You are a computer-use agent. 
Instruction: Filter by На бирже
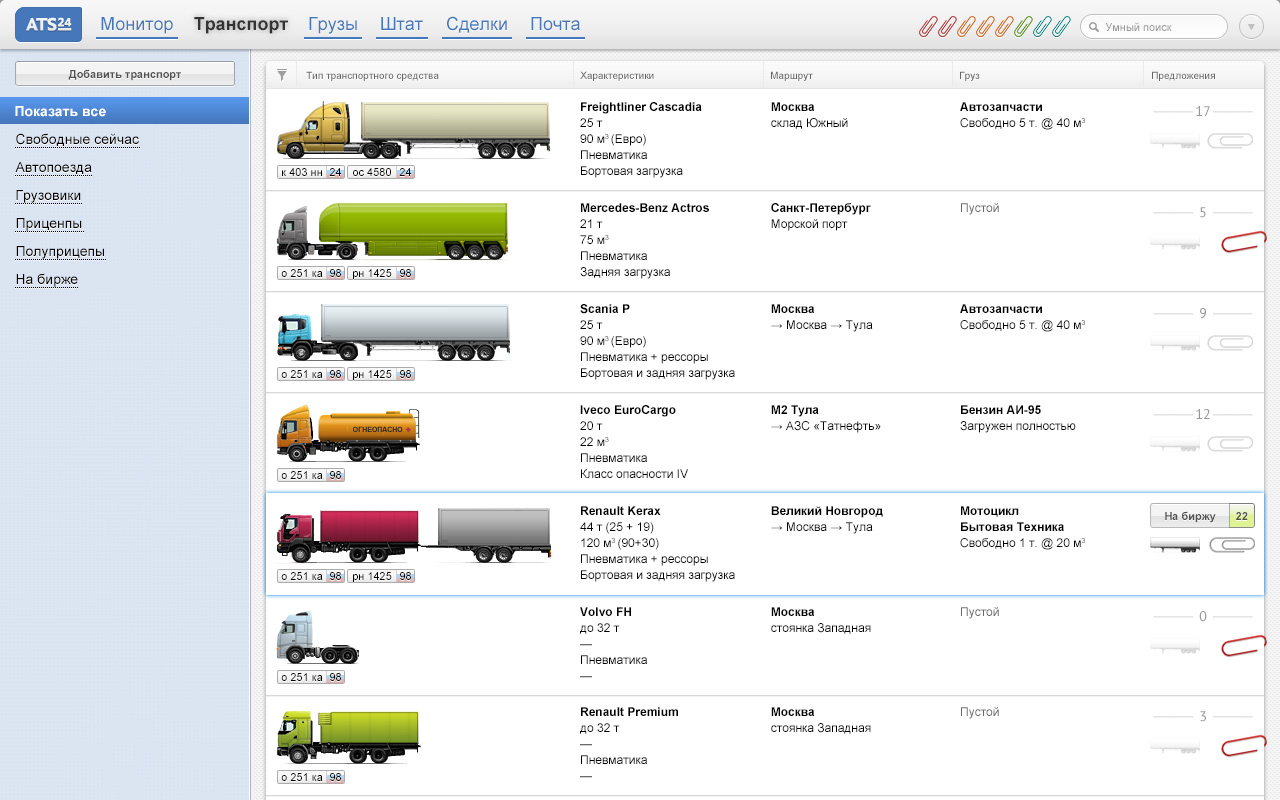click(46, 280)
